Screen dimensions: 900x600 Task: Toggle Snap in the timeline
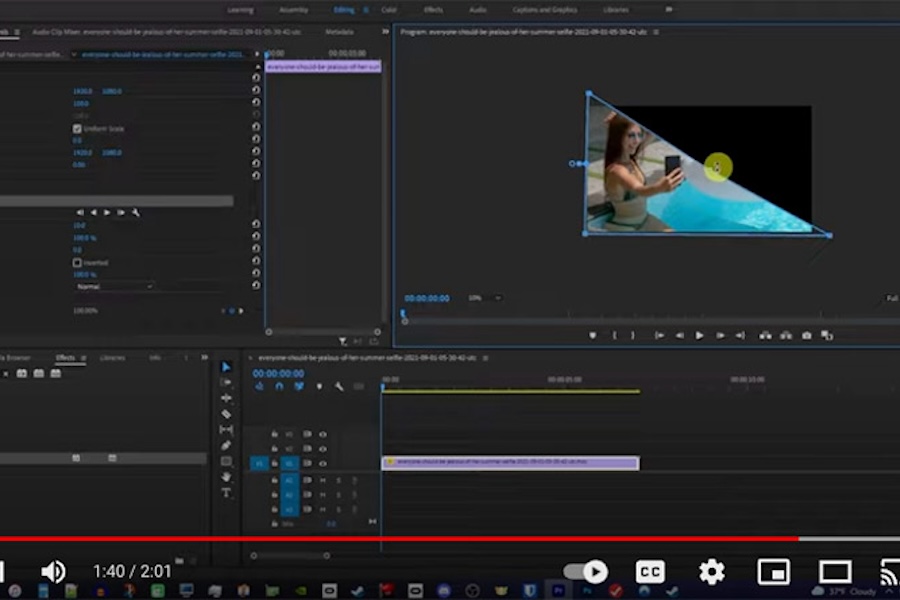(x=279, y=386)
